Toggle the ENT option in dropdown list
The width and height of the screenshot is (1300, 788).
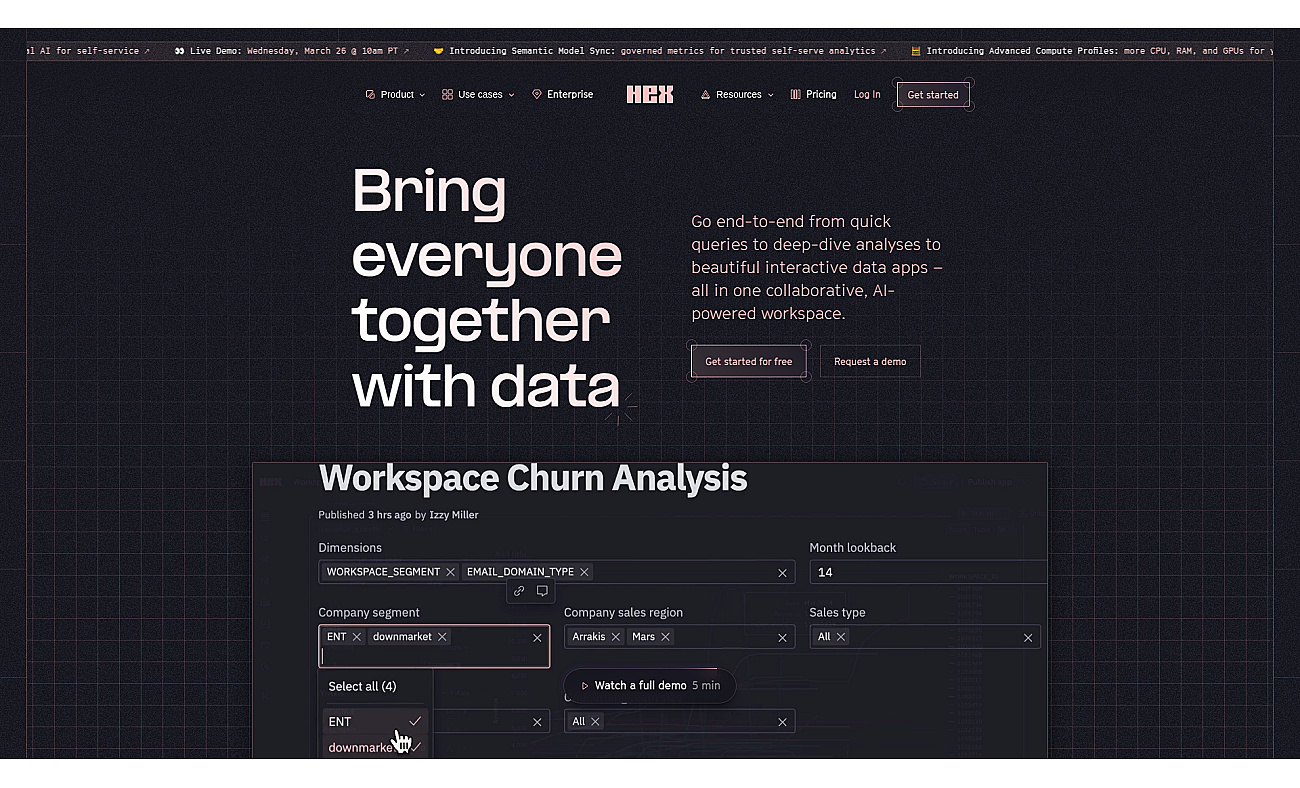tap(375, 721)
